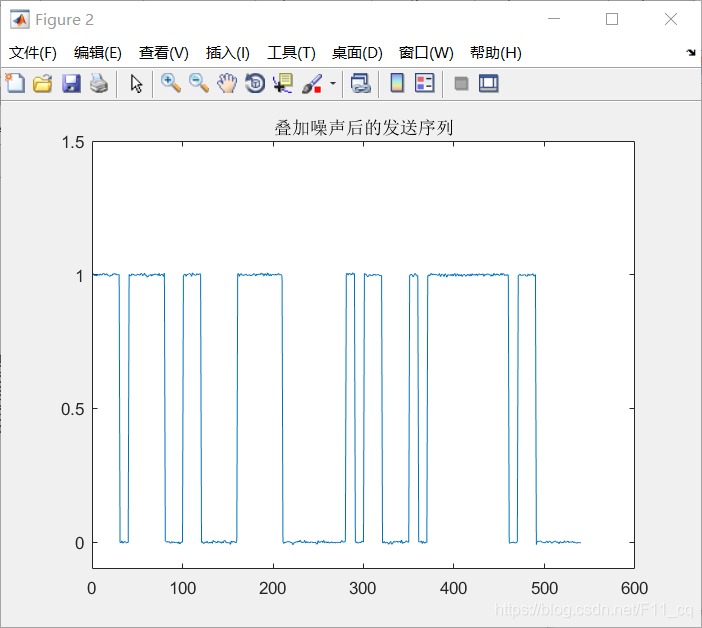Click the x-axis tick label 600
702x628 pixels.
tap(634, 588)
